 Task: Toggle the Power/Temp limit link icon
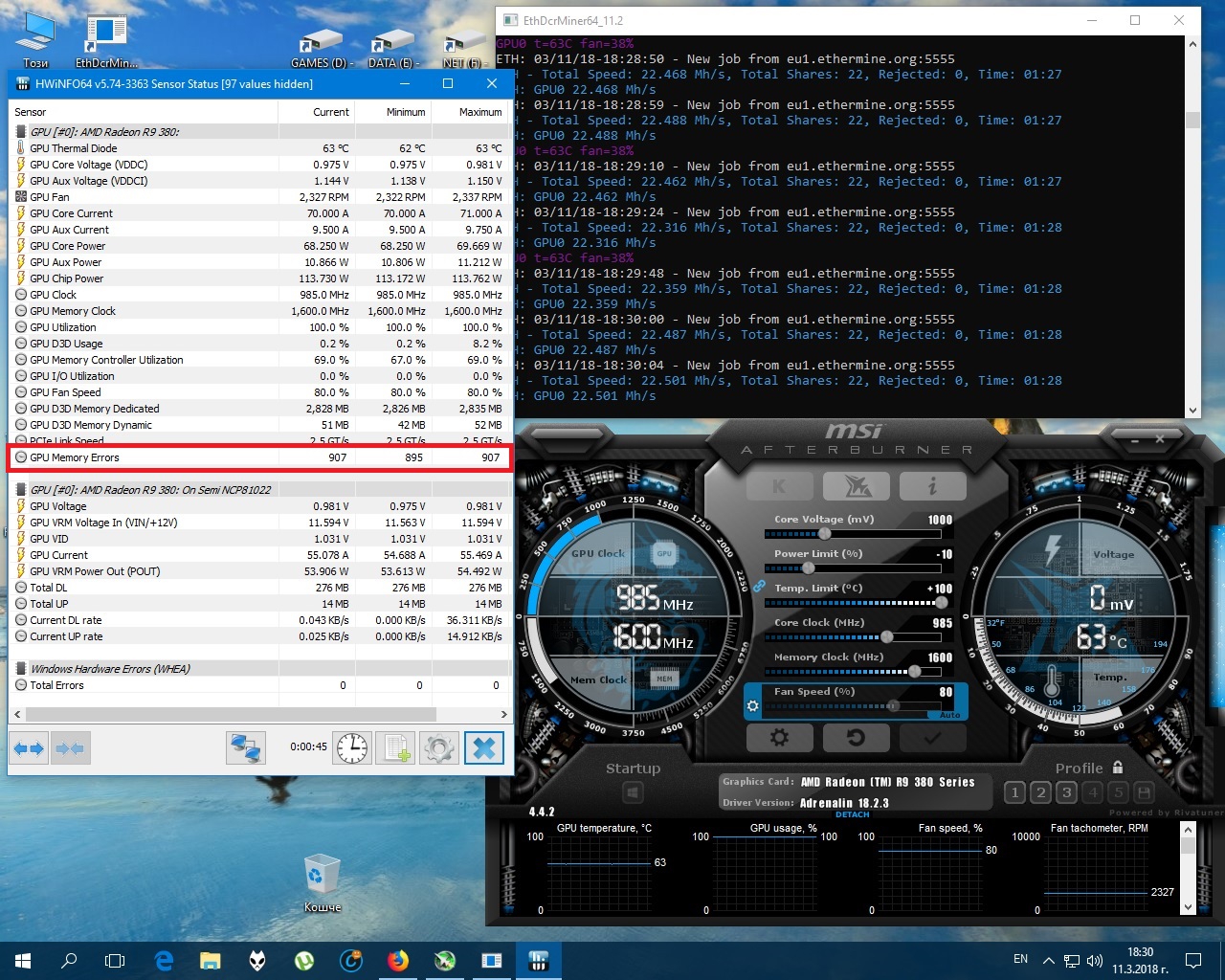(x=758, y=586)
